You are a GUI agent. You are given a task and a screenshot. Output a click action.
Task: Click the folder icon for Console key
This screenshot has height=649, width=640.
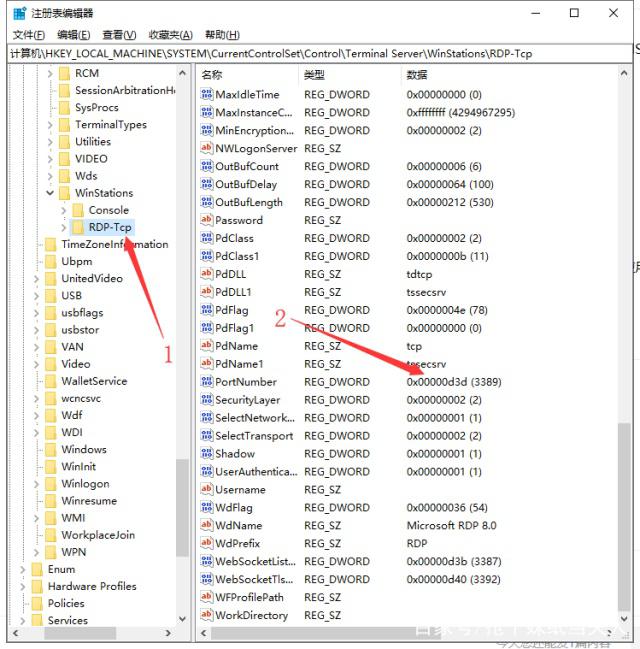pyautogui.click(x=78, y=210)
